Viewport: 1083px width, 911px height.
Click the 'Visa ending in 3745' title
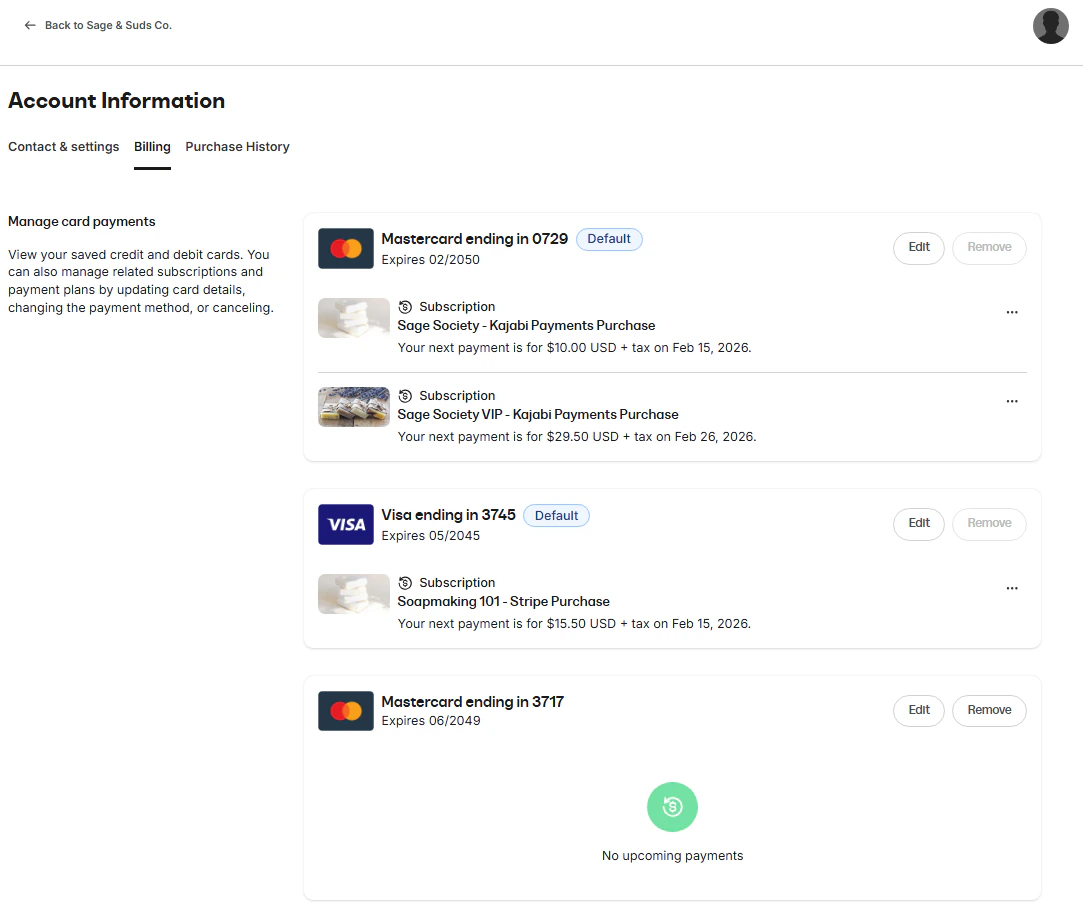pos(448,515)
